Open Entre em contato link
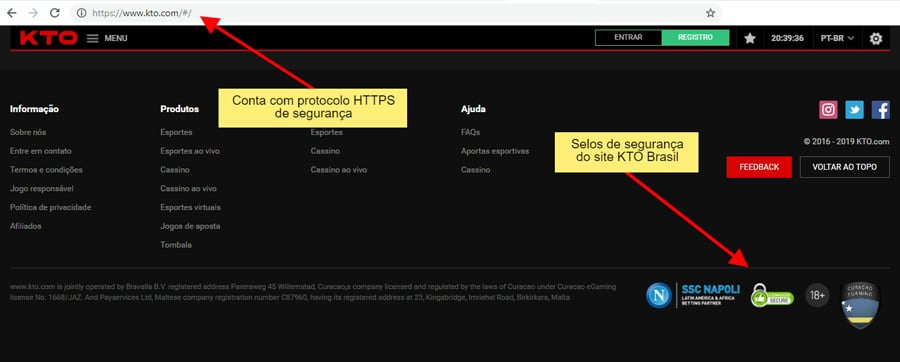The image size is (900, 362). pos(41,151)
